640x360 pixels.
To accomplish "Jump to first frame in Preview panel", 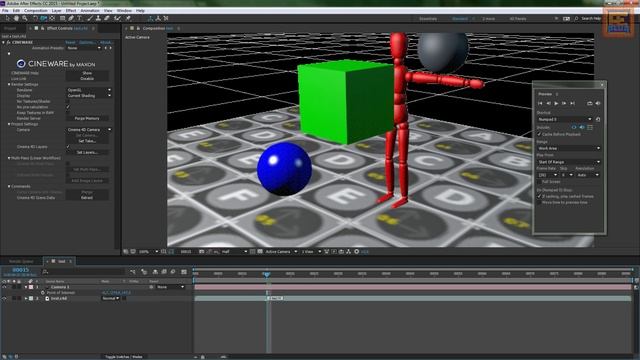I will 540,104.
